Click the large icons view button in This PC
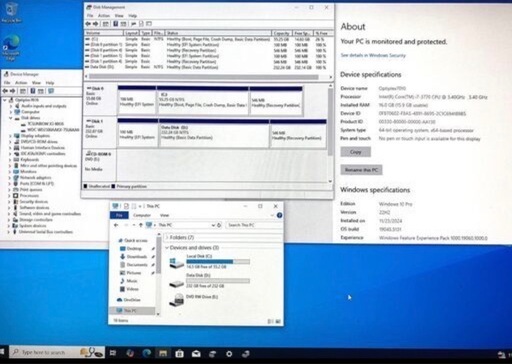Image resolution: width=512 pixels, height=364 pixels. [x=278, y=321]
